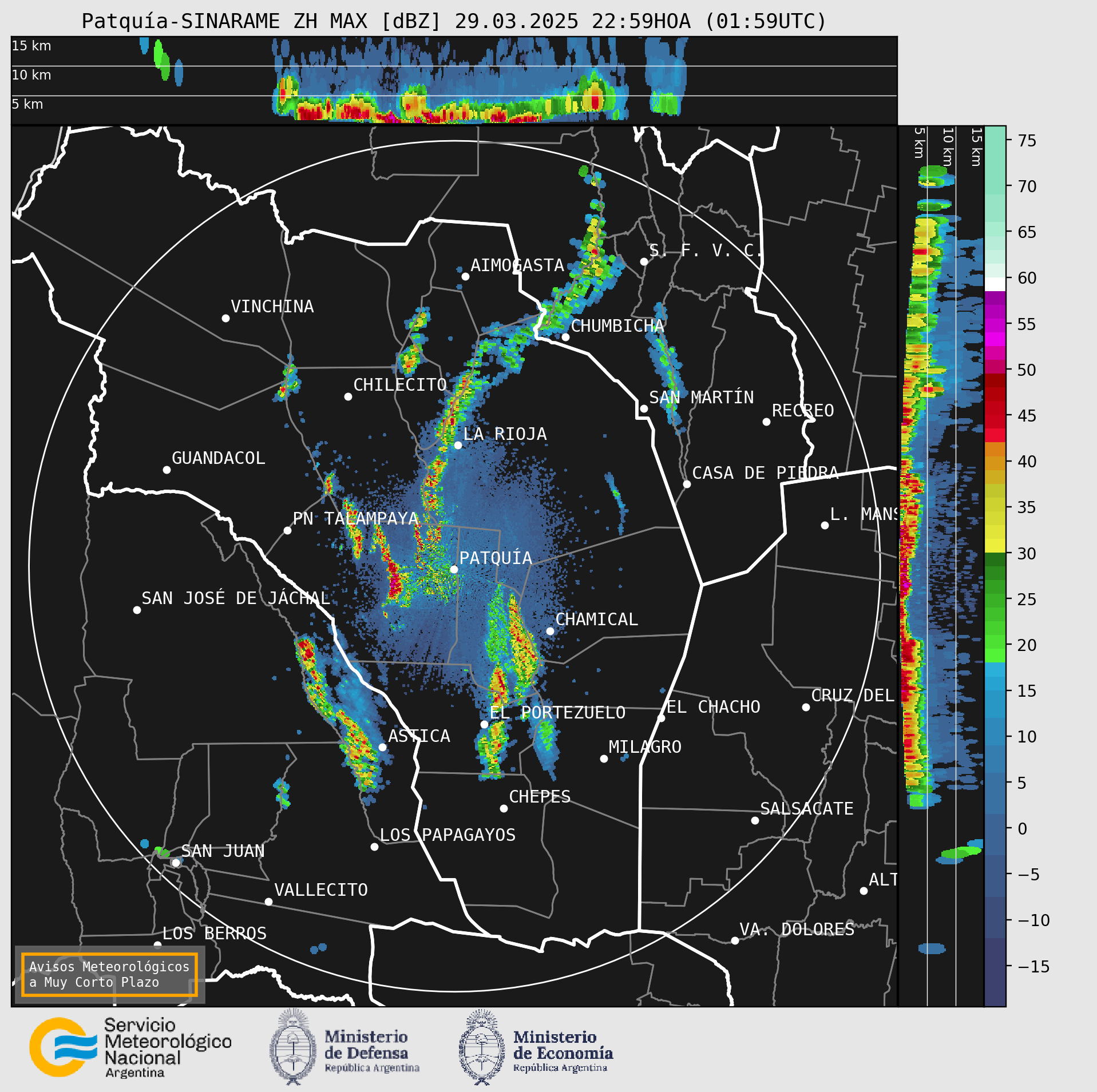The height and width of the screenshot is (1092, 1097).
Task: Click the Cruz del Eje location dot
Action: (806, 707)
